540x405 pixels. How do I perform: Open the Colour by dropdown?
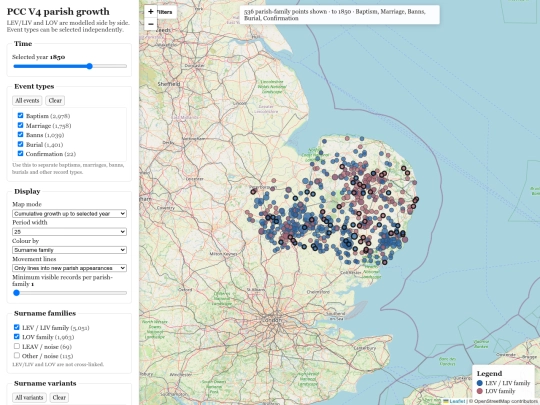click(69, 250)
